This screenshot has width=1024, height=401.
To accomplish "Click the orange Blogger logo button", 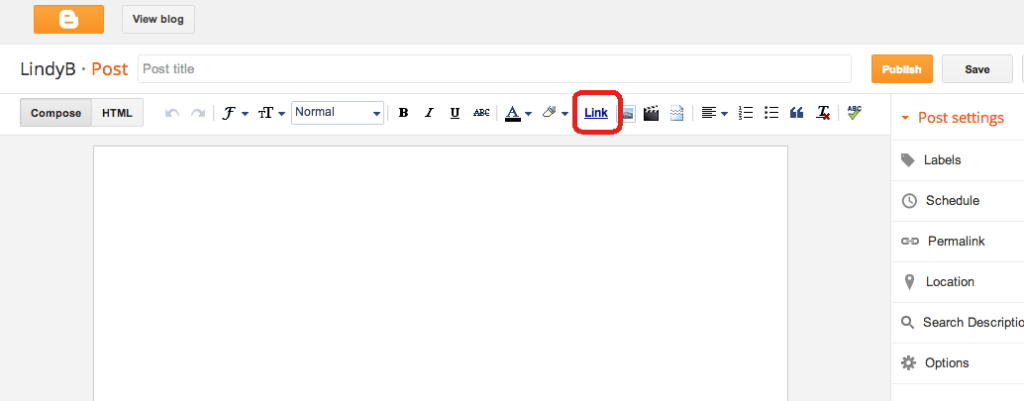I will tap(69, 19).
